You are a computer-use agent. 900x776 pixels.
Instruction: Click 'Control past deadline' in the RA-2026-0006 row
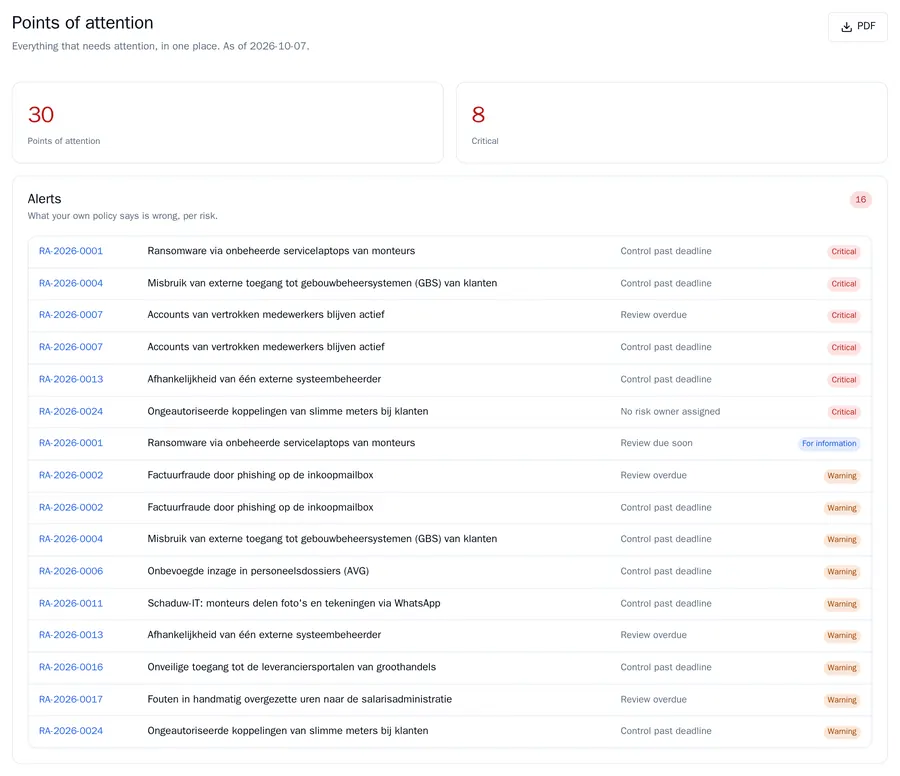coord(666,571)
